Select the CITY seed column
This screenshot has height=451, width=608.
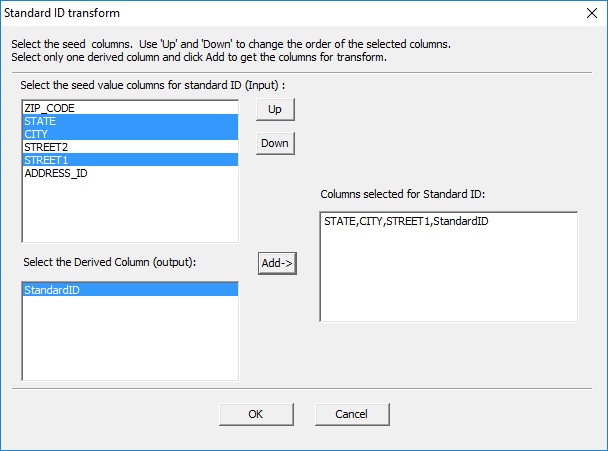click(130, 134)
